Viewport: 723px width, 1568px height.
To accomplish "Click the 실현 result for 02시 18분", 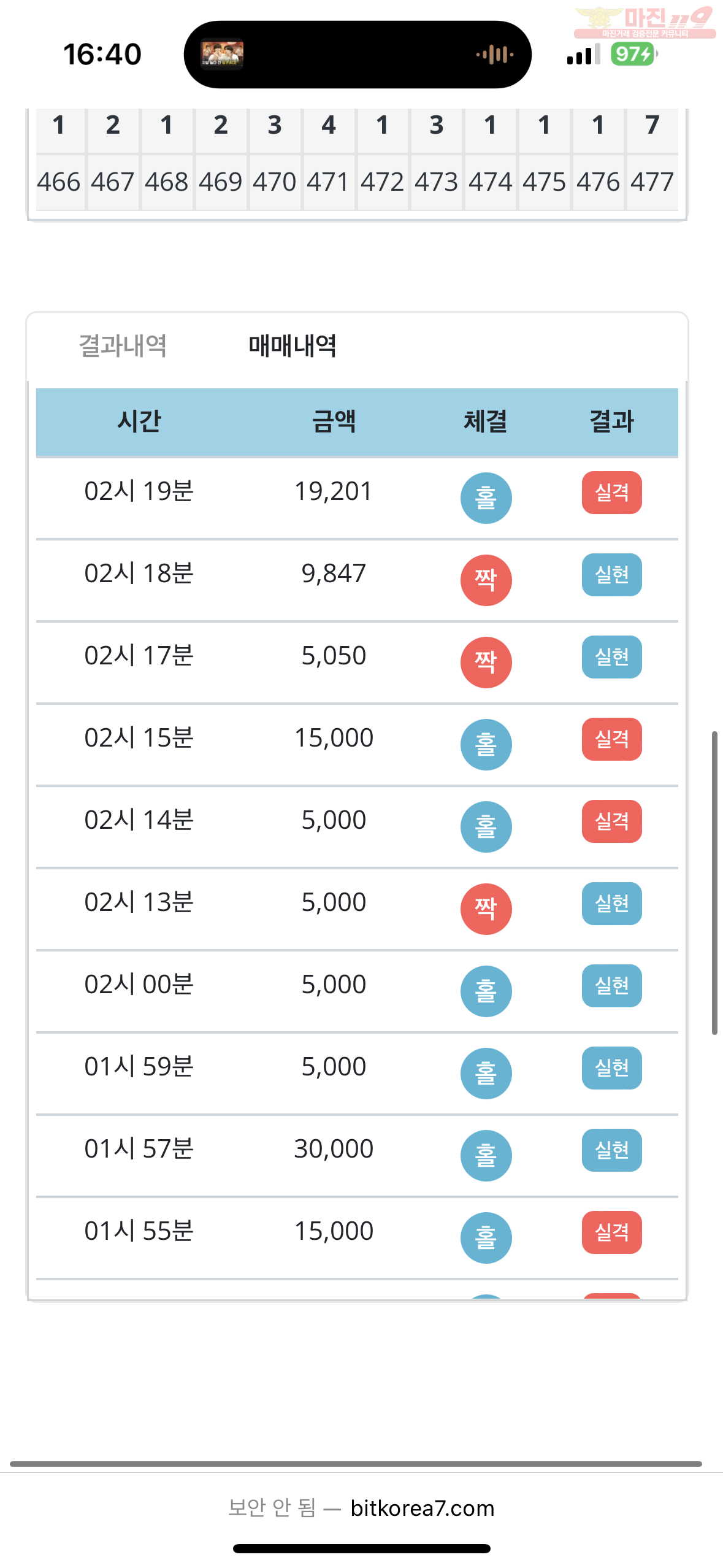I will [x=611, y=574].
